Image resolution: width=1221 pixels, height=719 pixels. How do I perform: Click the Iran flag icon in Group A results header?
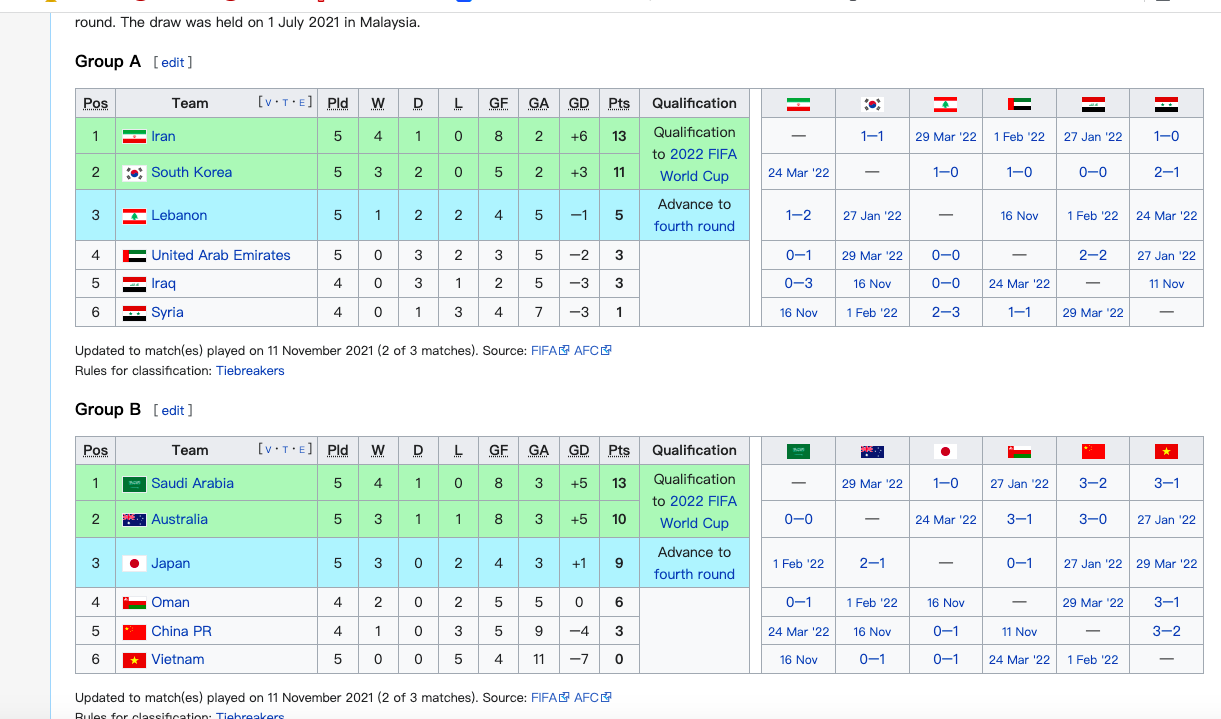(797, 103)
